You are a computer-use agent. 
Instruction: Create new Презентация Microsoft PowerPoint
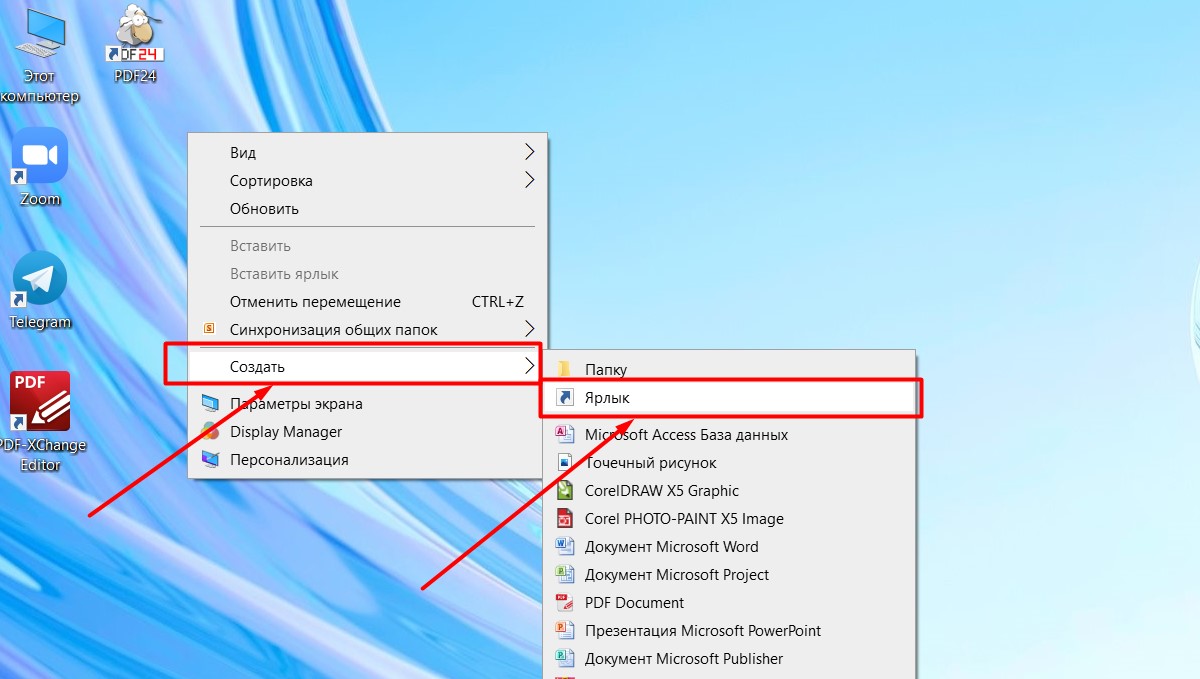[x=702, y=631]
